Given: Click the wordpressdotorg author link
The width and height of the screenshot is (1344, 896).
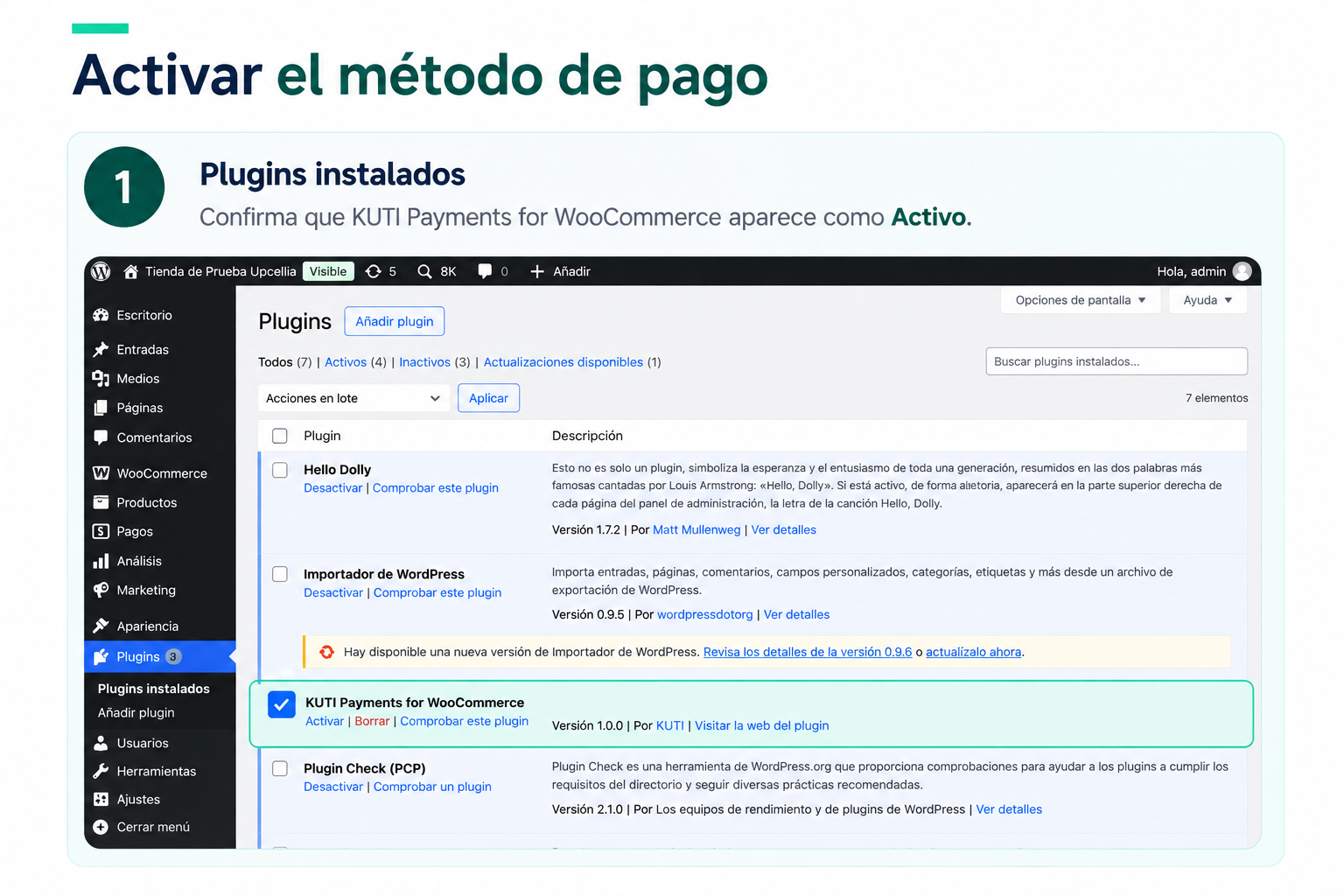Looking at the screenshot, I should pos(705,614).
